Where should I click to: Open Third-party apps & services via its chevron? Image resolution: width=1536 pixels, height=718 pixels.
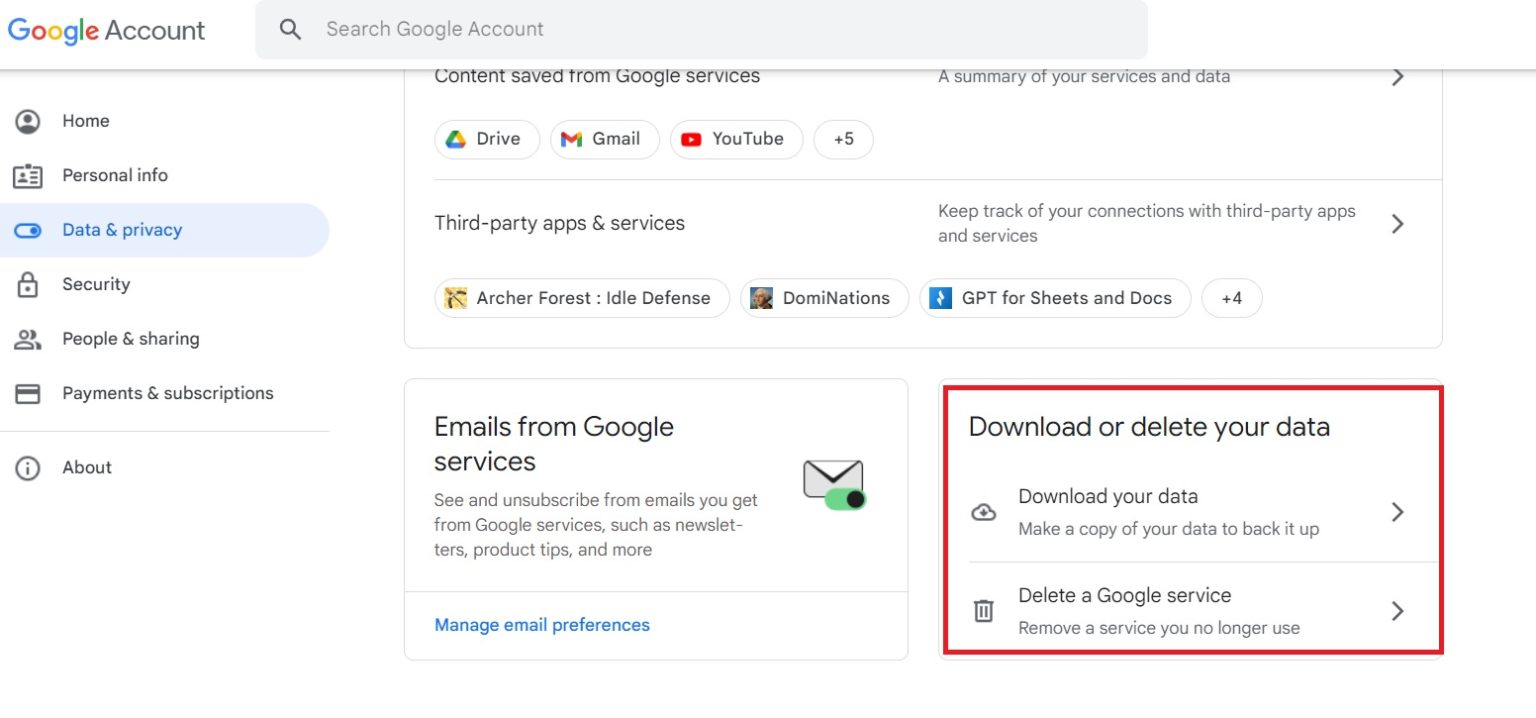coord(1397,223)
